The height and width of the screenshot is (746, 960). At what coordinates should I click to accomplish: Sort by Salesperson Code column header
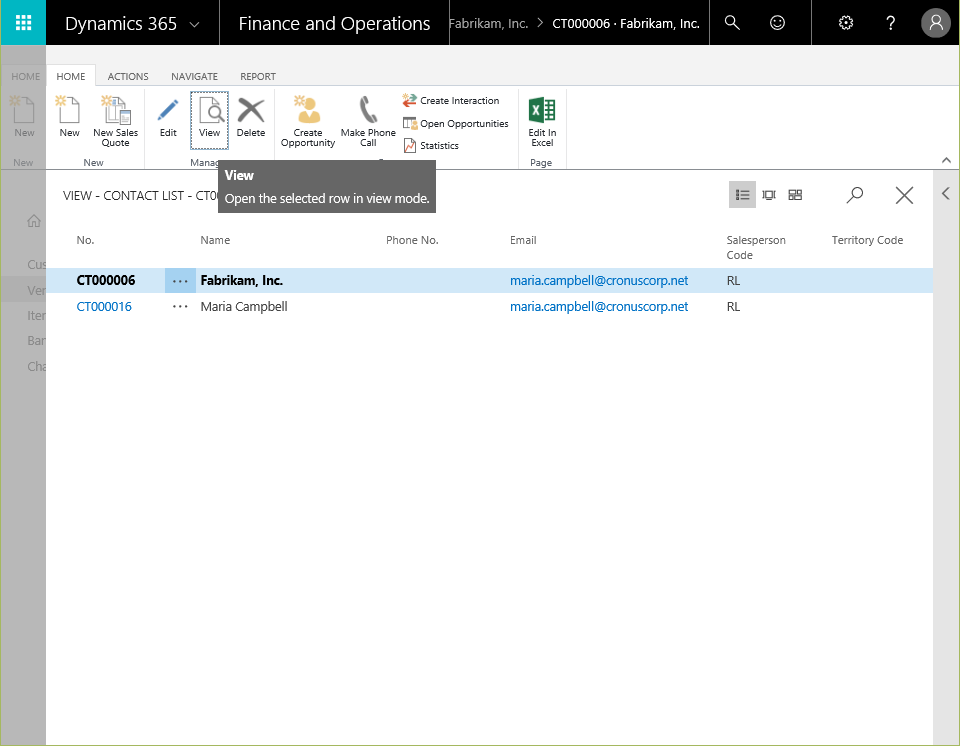[756, 247]
